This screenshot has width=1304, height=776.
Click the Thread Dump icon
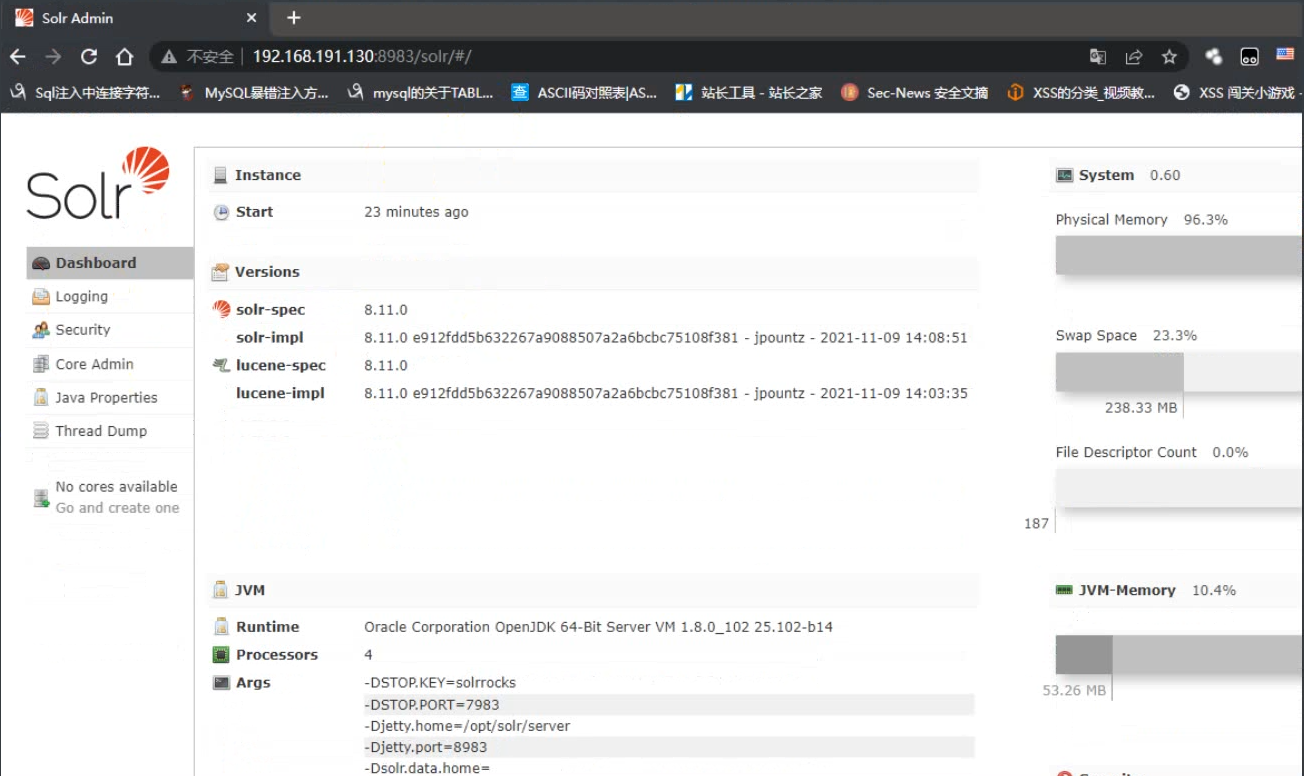(x=41, y=431)
